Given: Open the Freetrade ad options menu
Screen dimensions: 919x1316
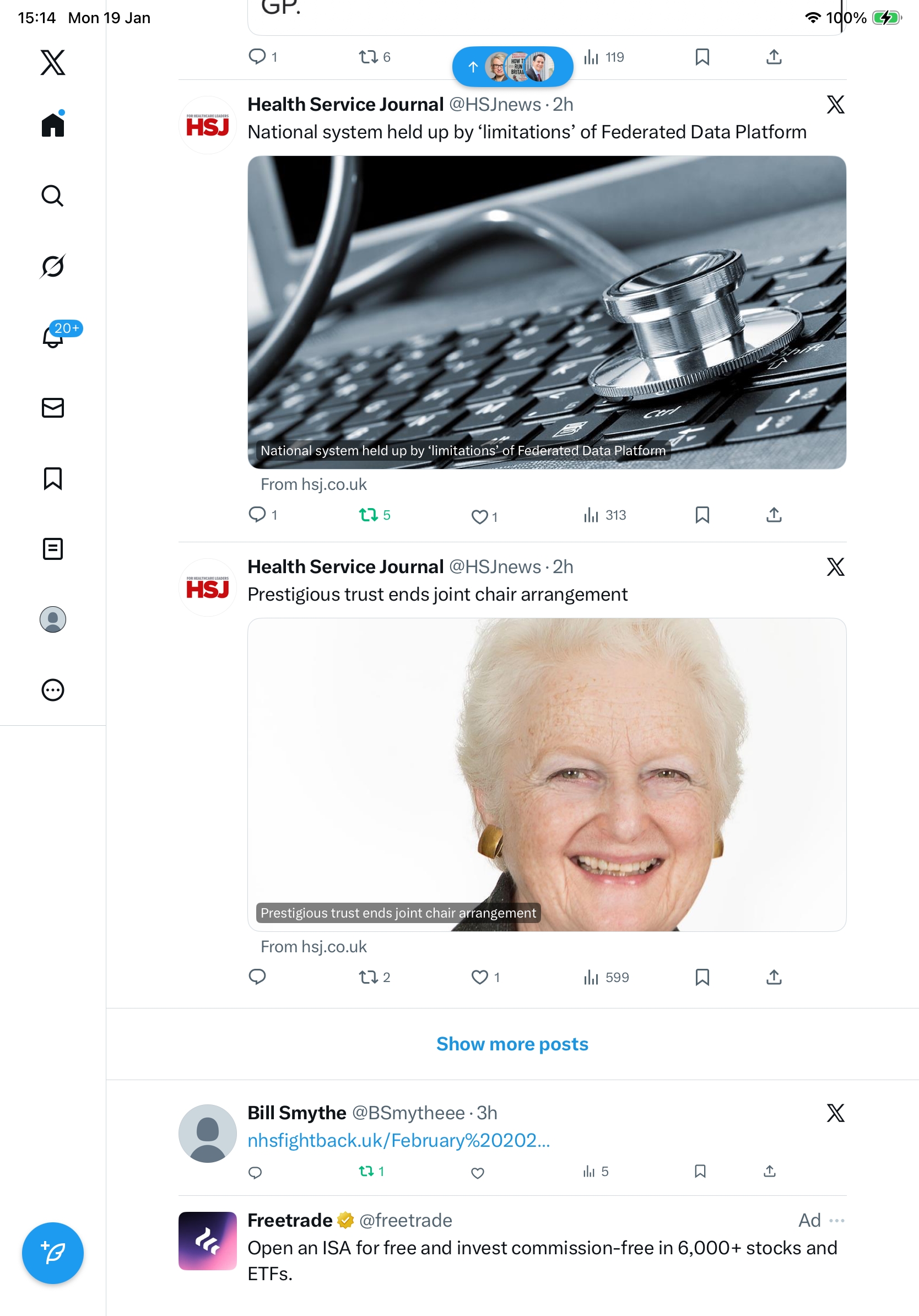Looking at the screenshot, I should click(x=836, y=1220).
